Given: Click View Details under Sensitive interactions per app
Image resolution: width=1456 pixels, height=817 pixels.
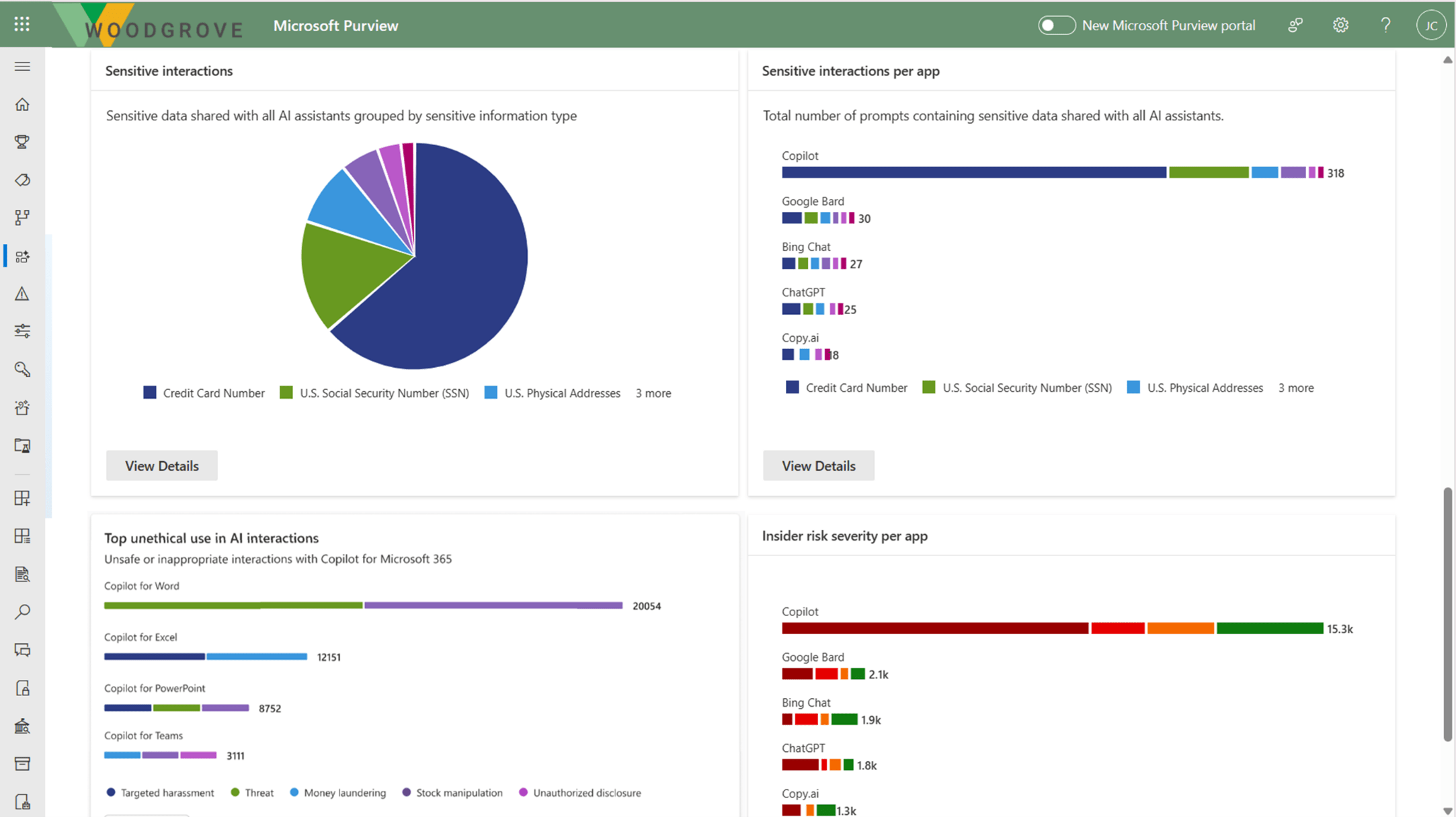Looking at the screenshot, I should [x=818, y=465].
